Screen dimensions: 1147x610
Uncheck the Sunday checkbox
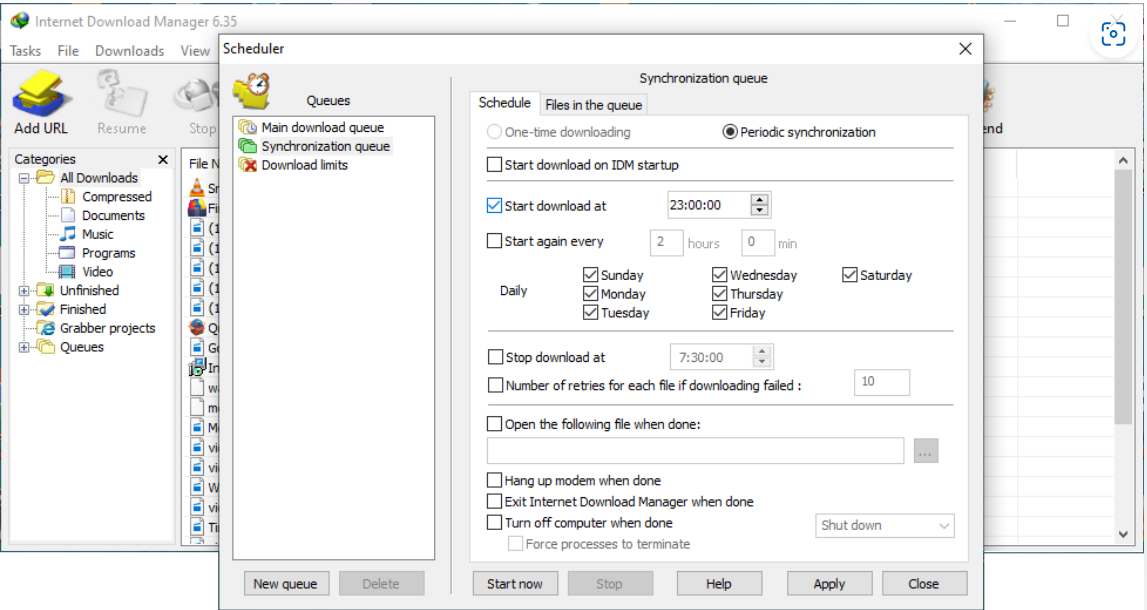(x=590, y=275)
